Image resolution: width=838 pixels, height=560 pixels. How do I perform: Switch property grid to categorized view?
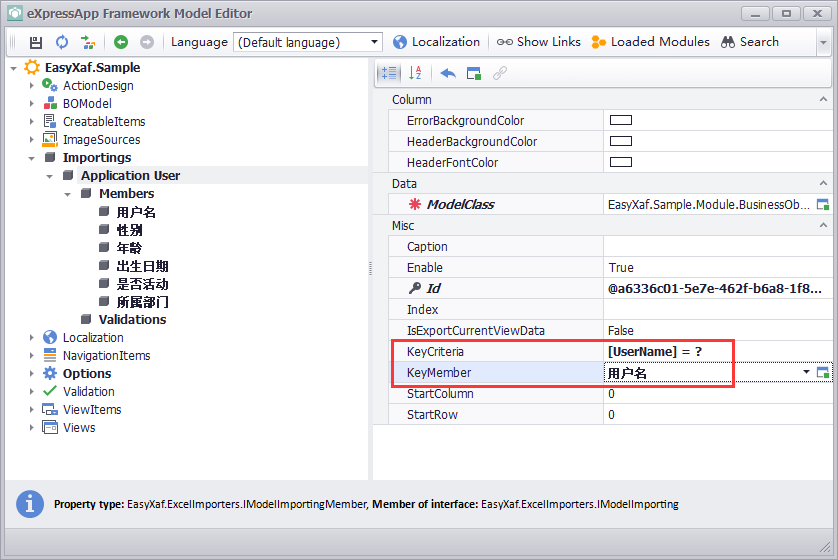tap(388, 73)
